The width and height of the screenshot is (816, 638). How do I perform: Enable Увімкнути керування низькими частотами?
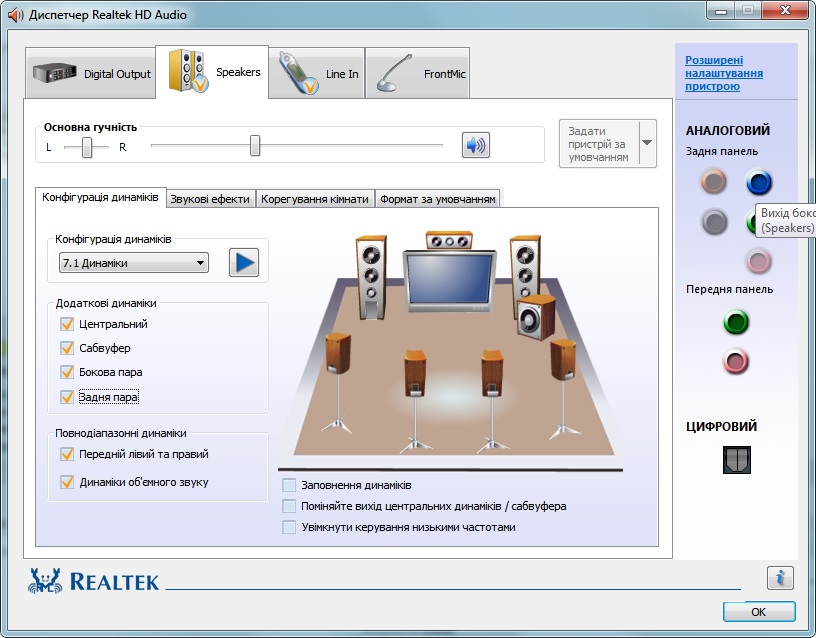coord(289,527)
